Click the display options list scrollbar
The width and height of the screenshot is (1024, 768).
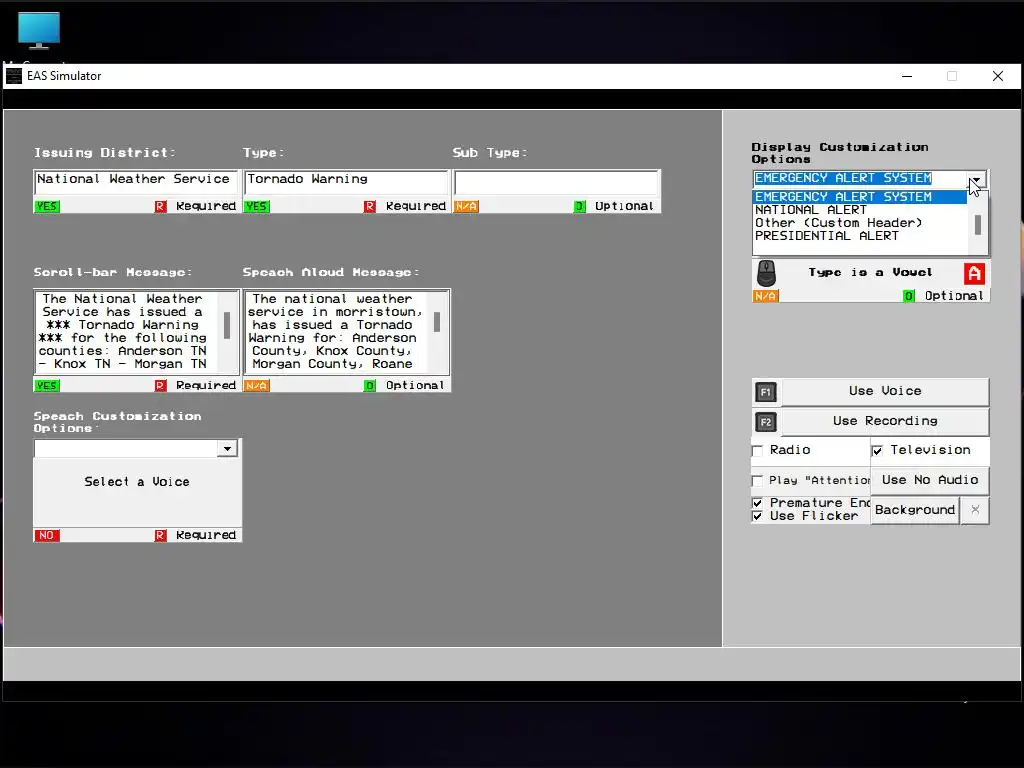pyautogui.click(x=978, y=223)
